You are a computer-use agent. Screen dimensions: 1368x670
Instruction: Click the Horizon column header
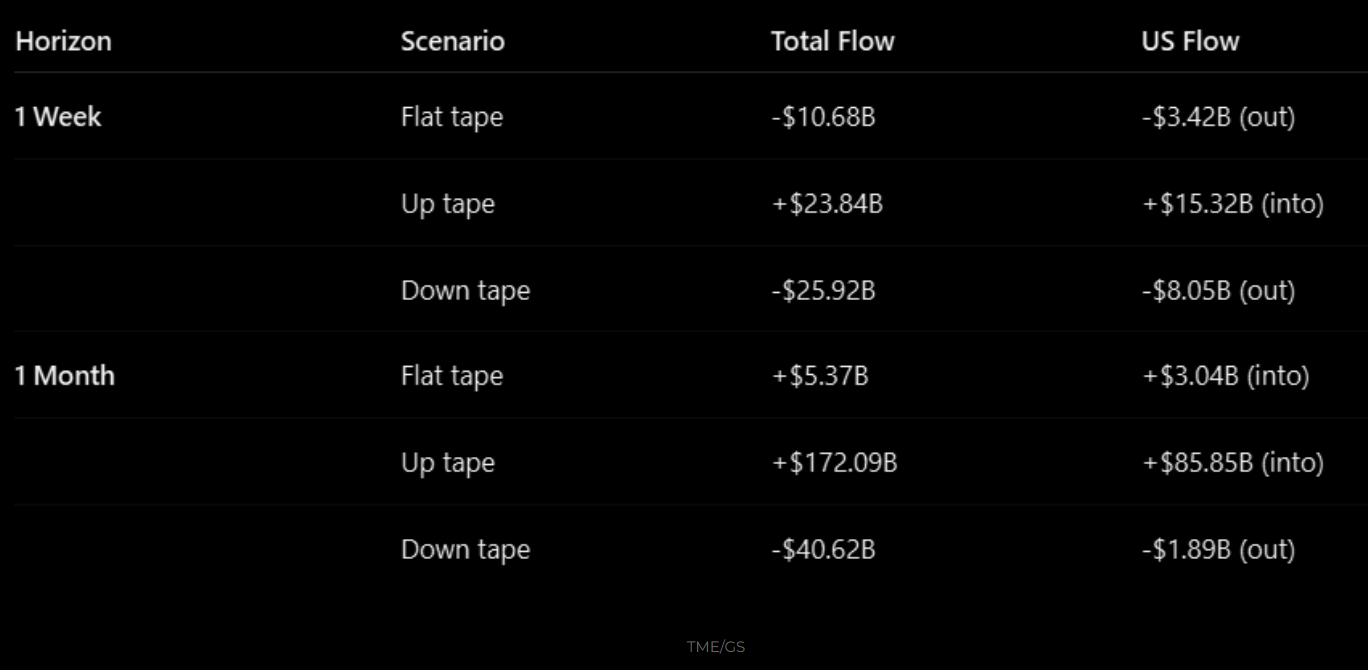pos(64,42)
